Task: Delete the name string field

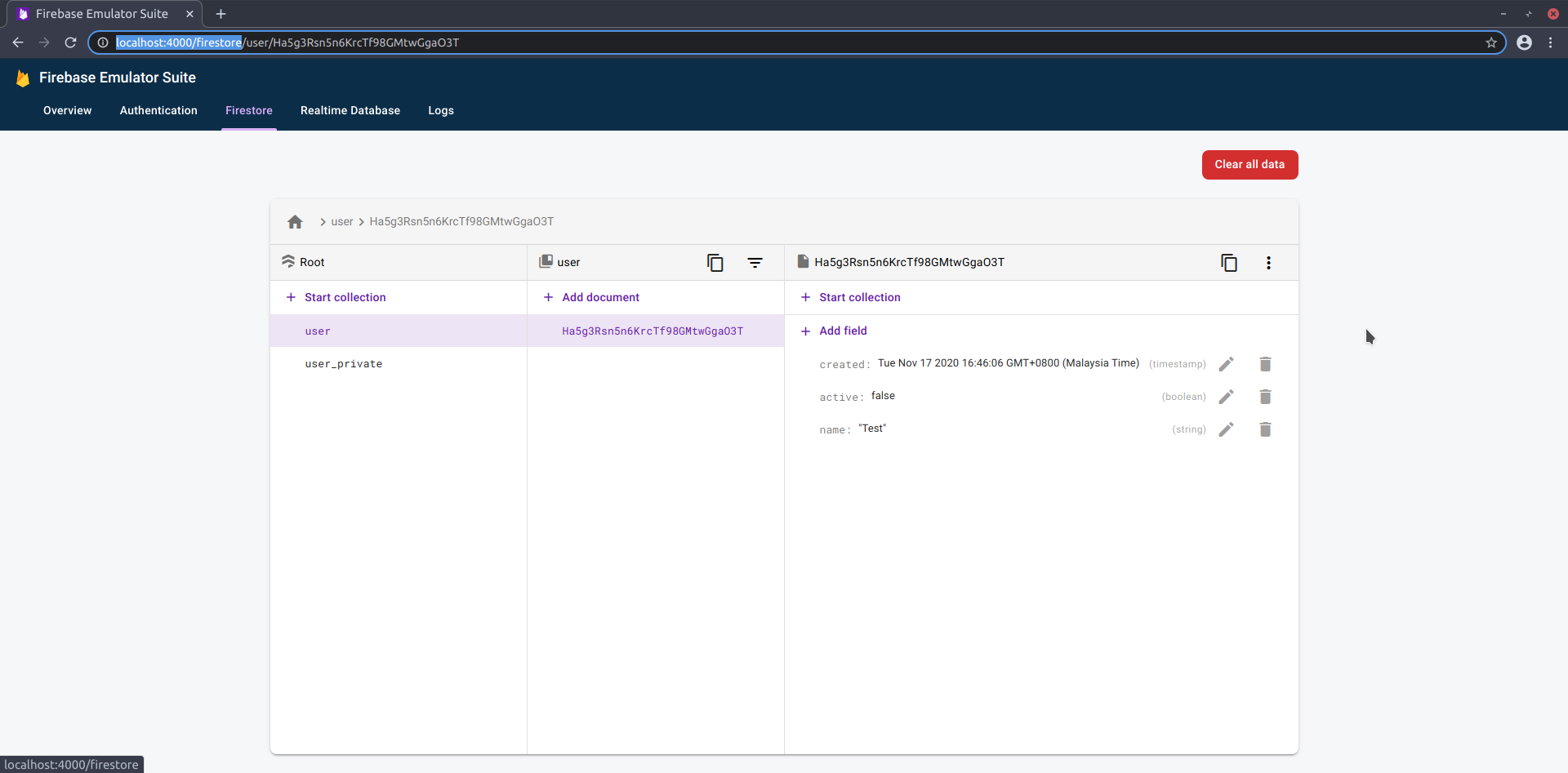Action: click(x=1265, y=429)
